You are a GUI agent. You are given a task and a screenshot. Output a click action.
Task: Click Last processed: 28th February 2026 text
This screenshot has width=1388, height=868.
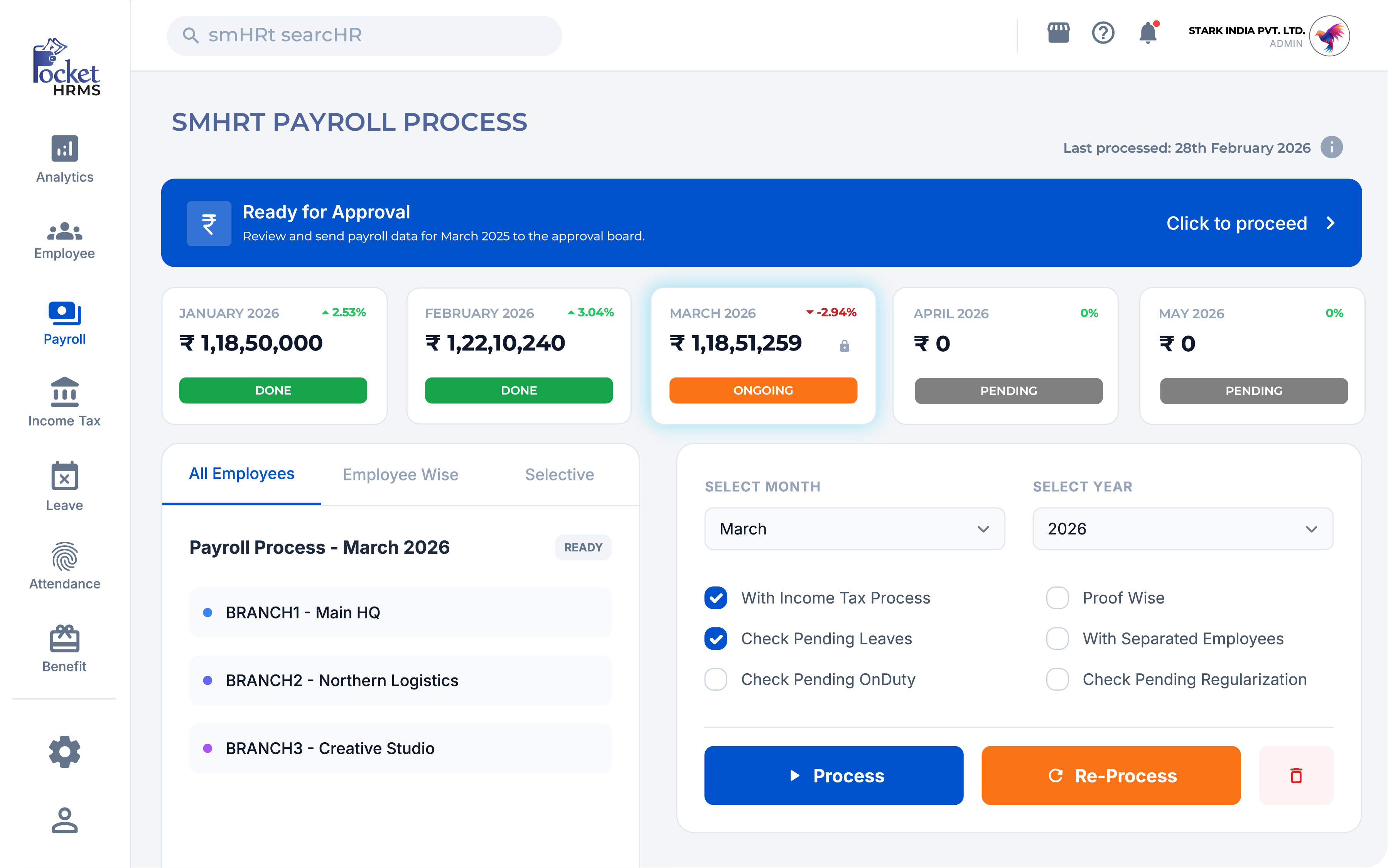tap(1187, 148)
